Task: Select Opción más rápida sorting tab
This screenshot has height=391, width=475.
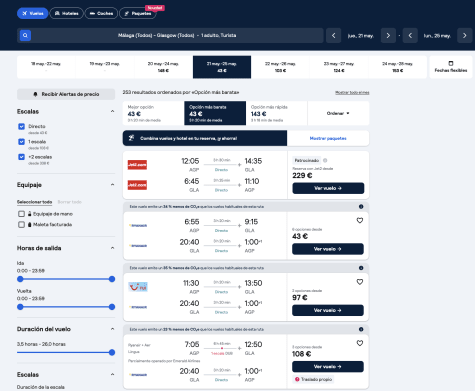Action: pyautogui.click(x=277, y=113)
